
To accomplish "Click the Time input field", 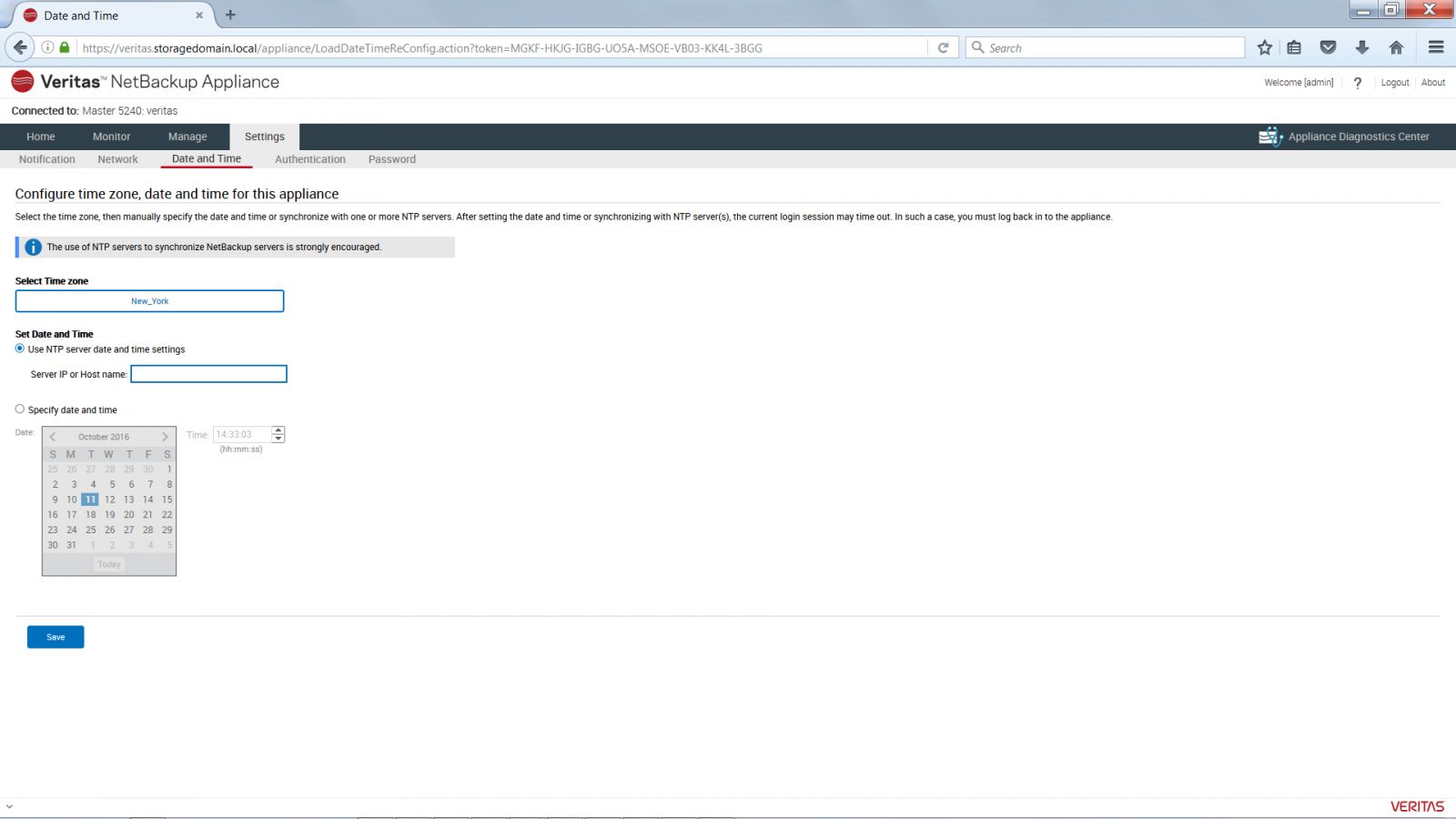I will (x=242, y=435).
